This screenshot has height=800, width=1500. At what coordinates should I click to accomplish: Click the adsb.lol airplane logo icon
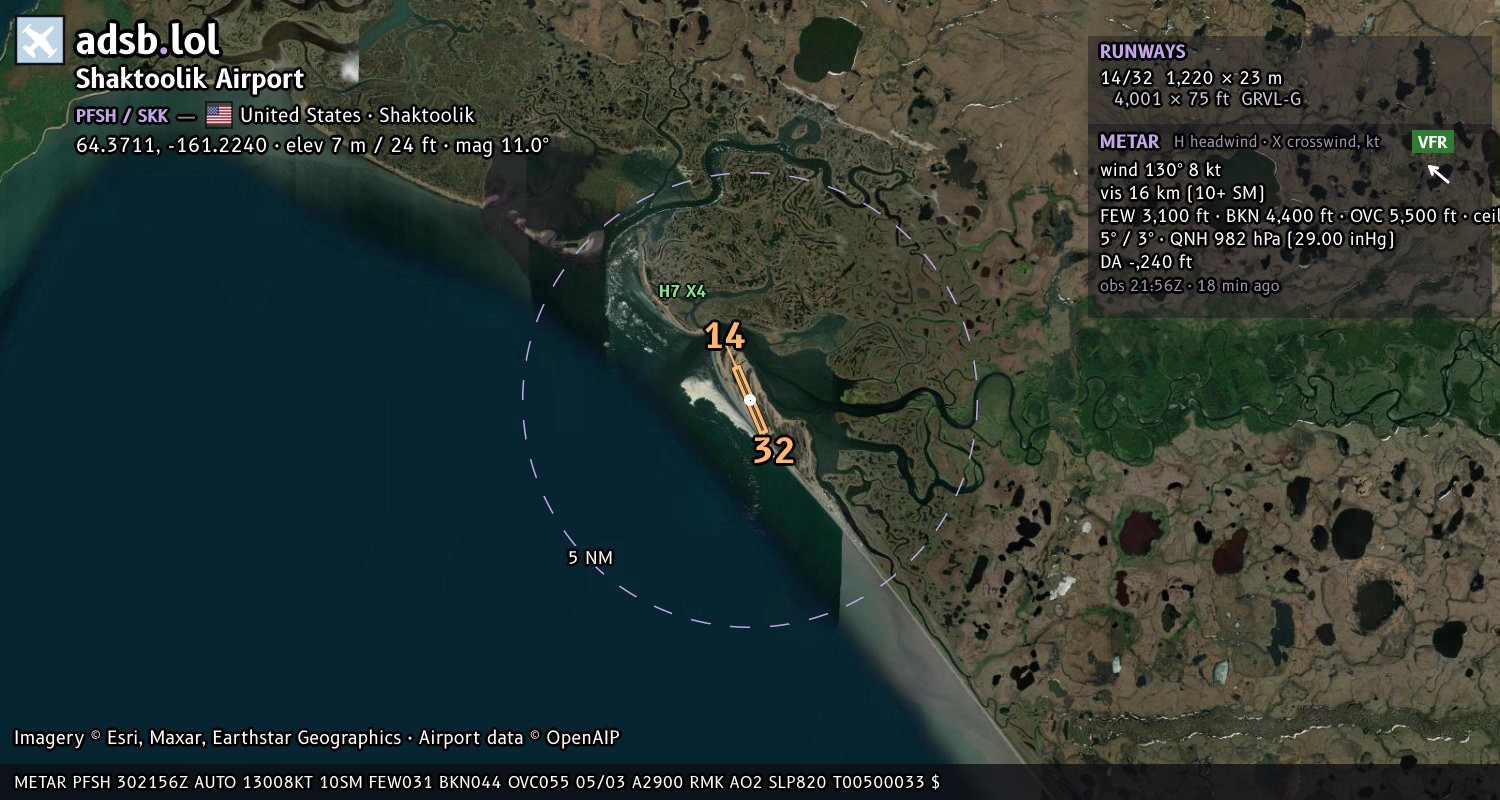[40, 40]
